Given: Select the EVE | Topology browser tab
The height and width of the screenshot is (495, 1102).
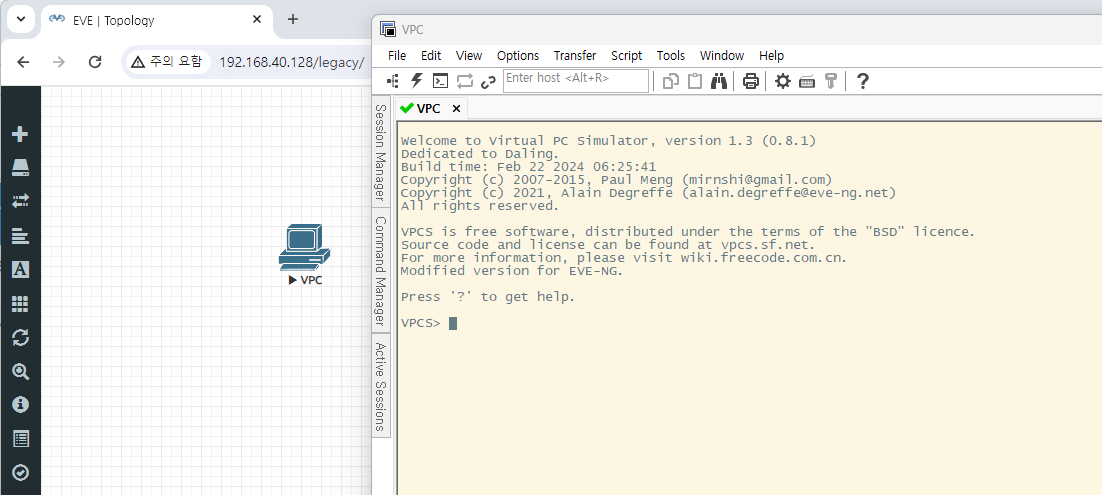Looking at the screenshot, I should [x=156, y=20].
